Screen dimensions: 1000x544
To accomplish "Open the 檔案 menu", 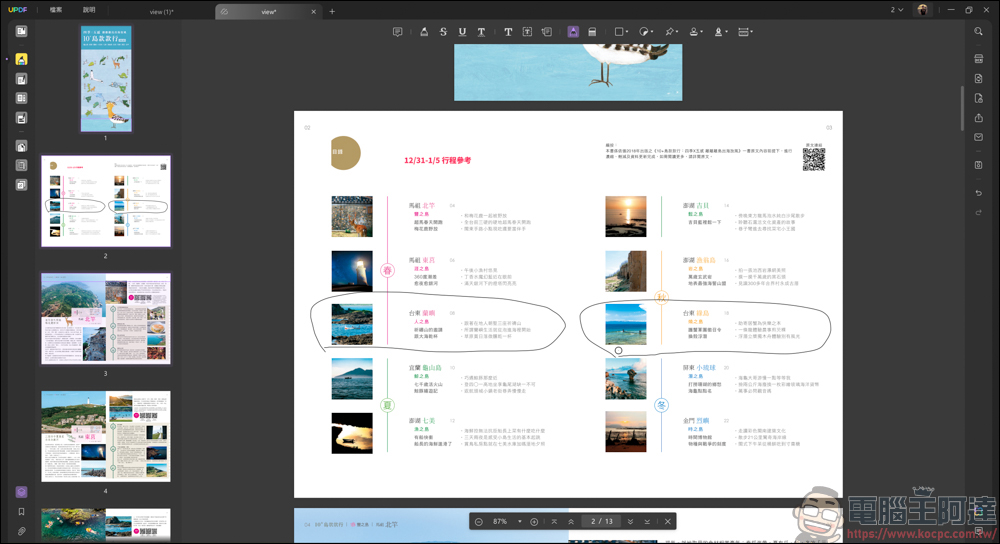I will (56, 10).
